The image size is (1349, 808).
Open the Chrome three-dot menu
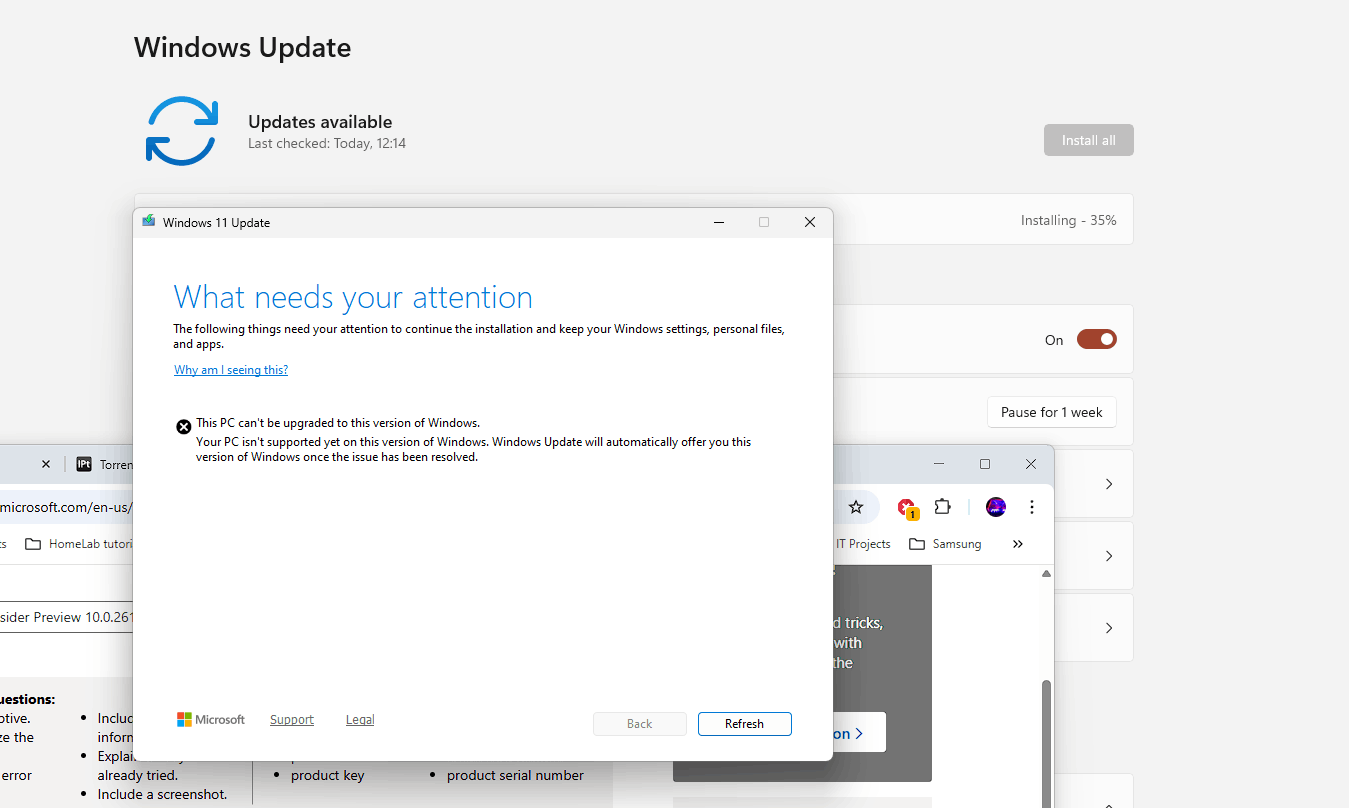click(x=1031, y=507)
